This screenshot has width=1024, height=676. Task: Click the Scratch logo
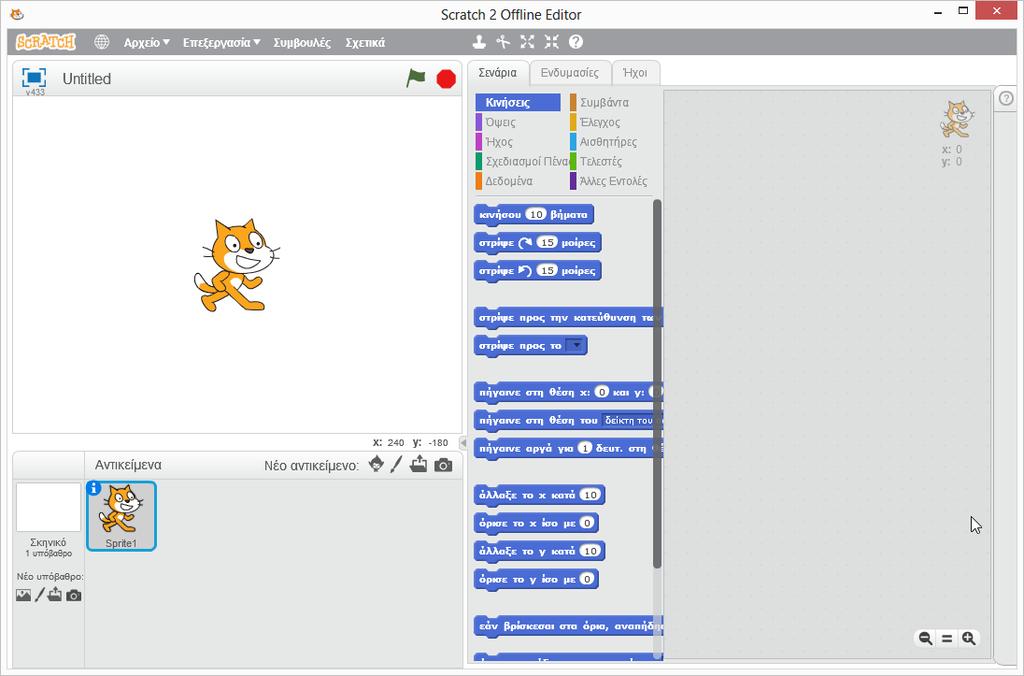click(46, 42)
